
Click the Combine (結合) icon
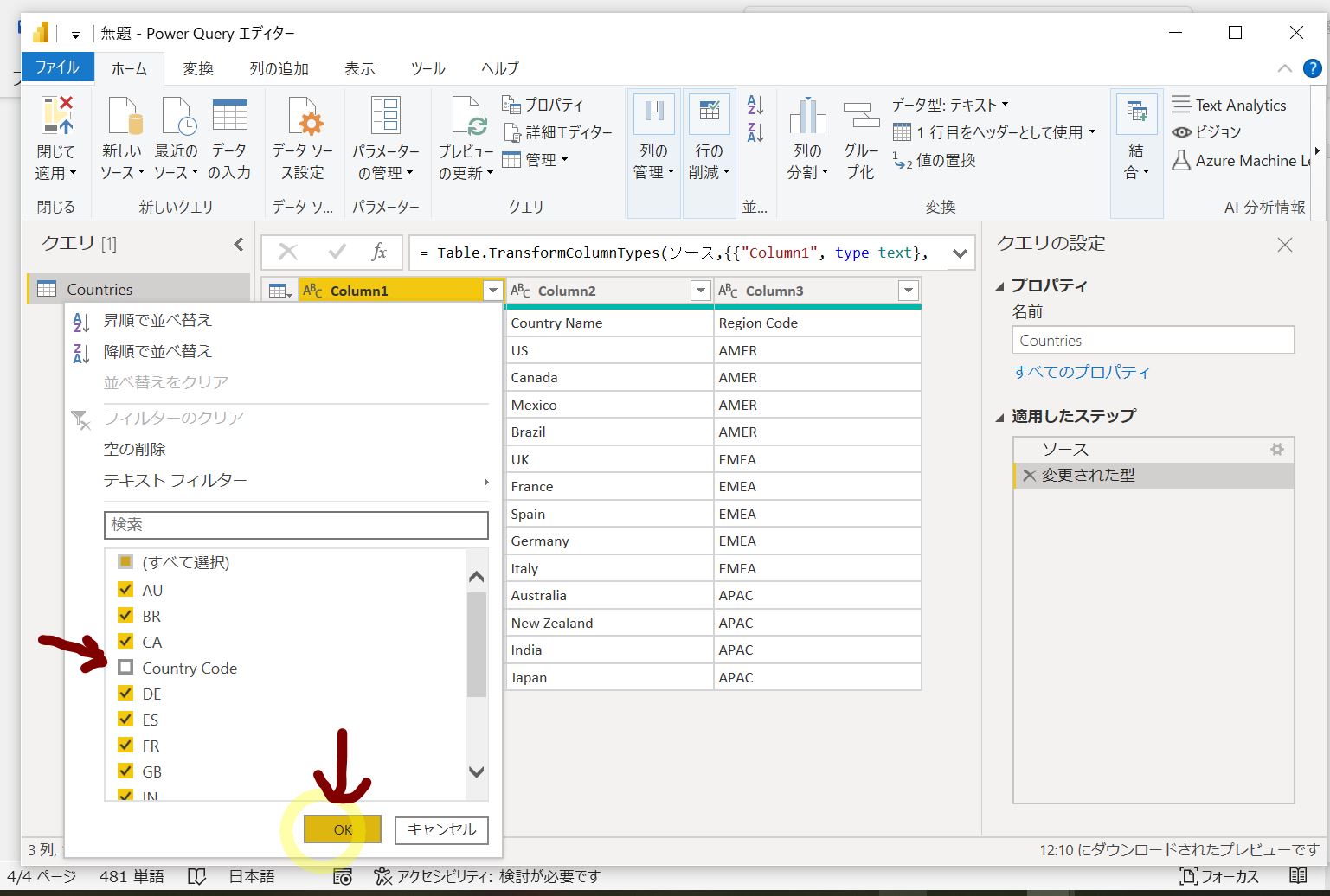point(1136,112)
